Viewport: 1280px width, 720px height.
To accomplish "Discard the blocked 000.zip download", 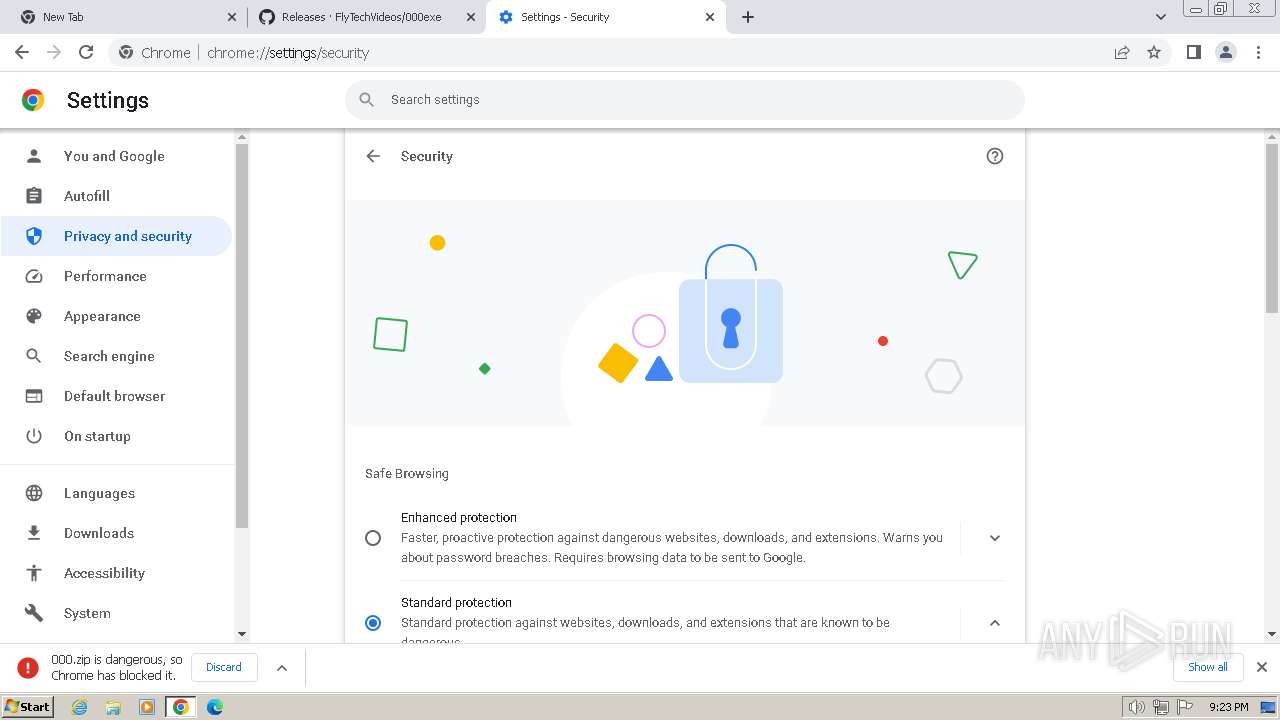I will coord(224,667).
